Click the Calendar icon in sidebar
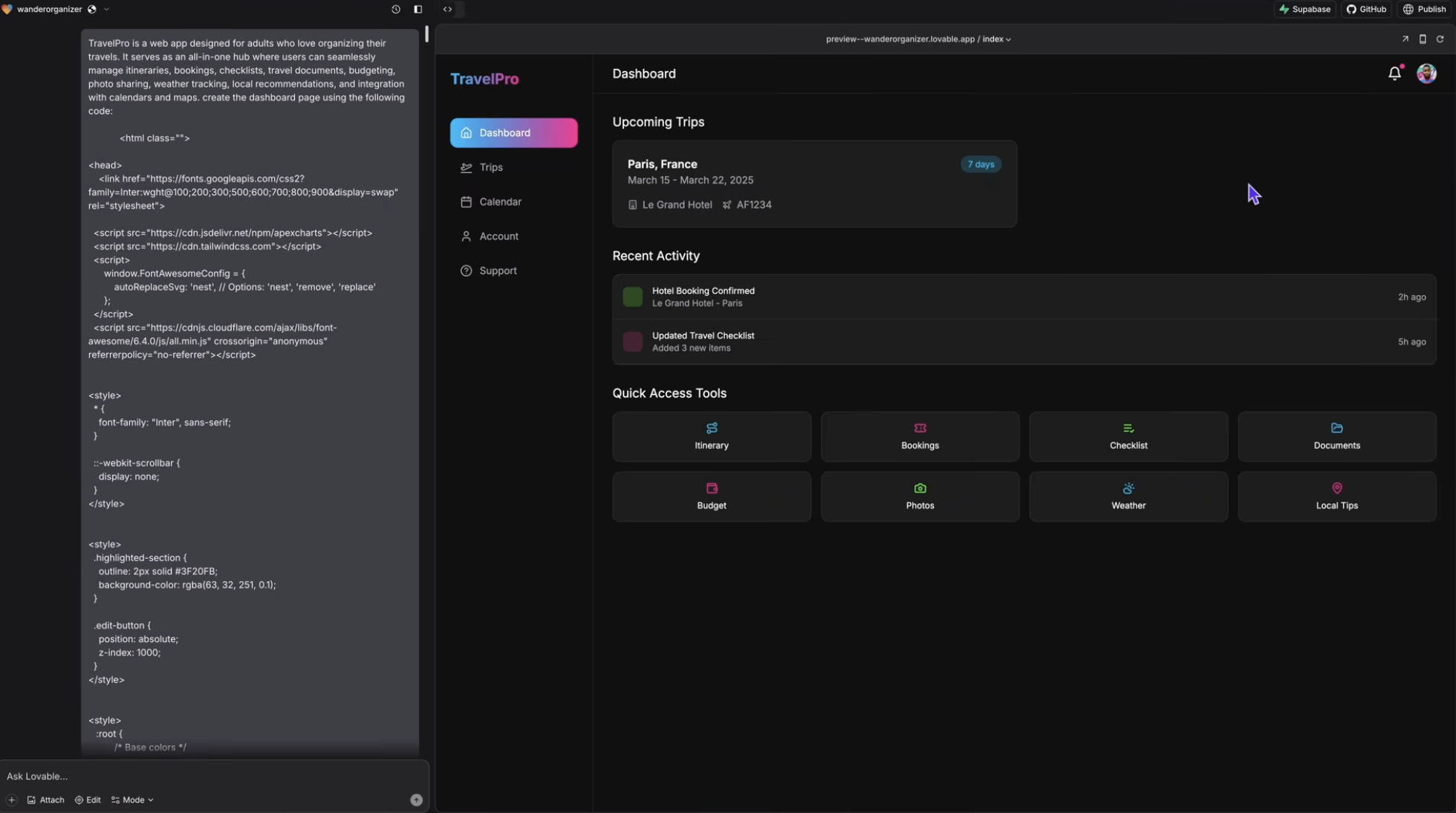The width and height of the screenshot is (1456, 813). [466, 201]
